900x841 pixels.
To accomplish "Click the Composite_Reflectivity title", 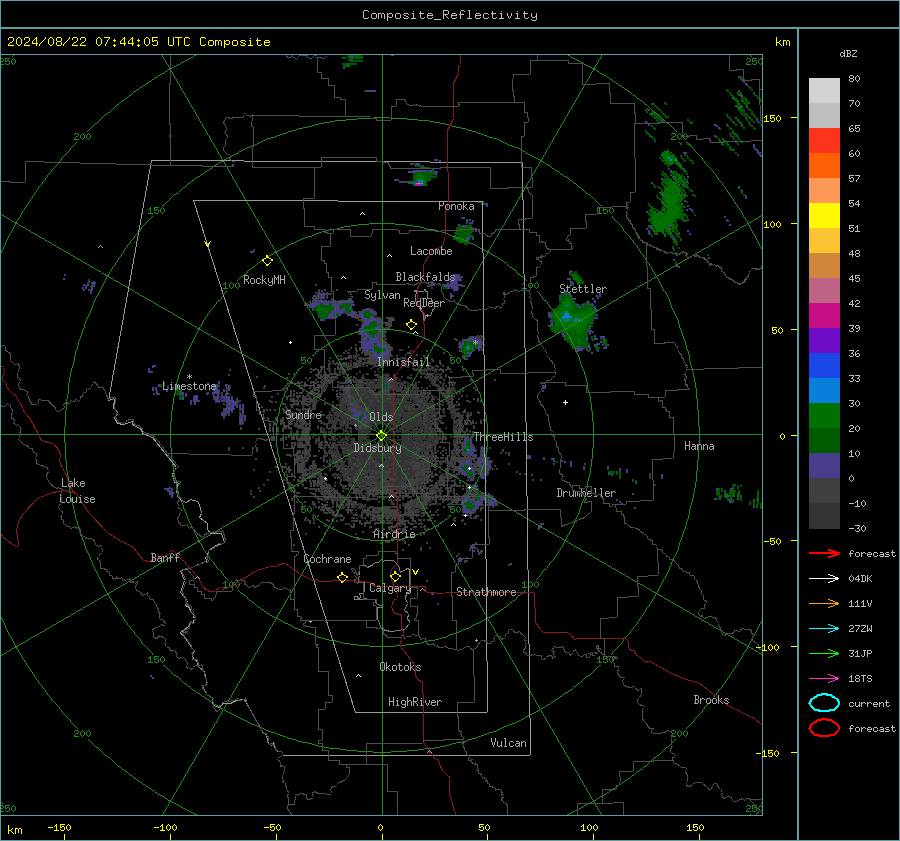I will 450,15.
